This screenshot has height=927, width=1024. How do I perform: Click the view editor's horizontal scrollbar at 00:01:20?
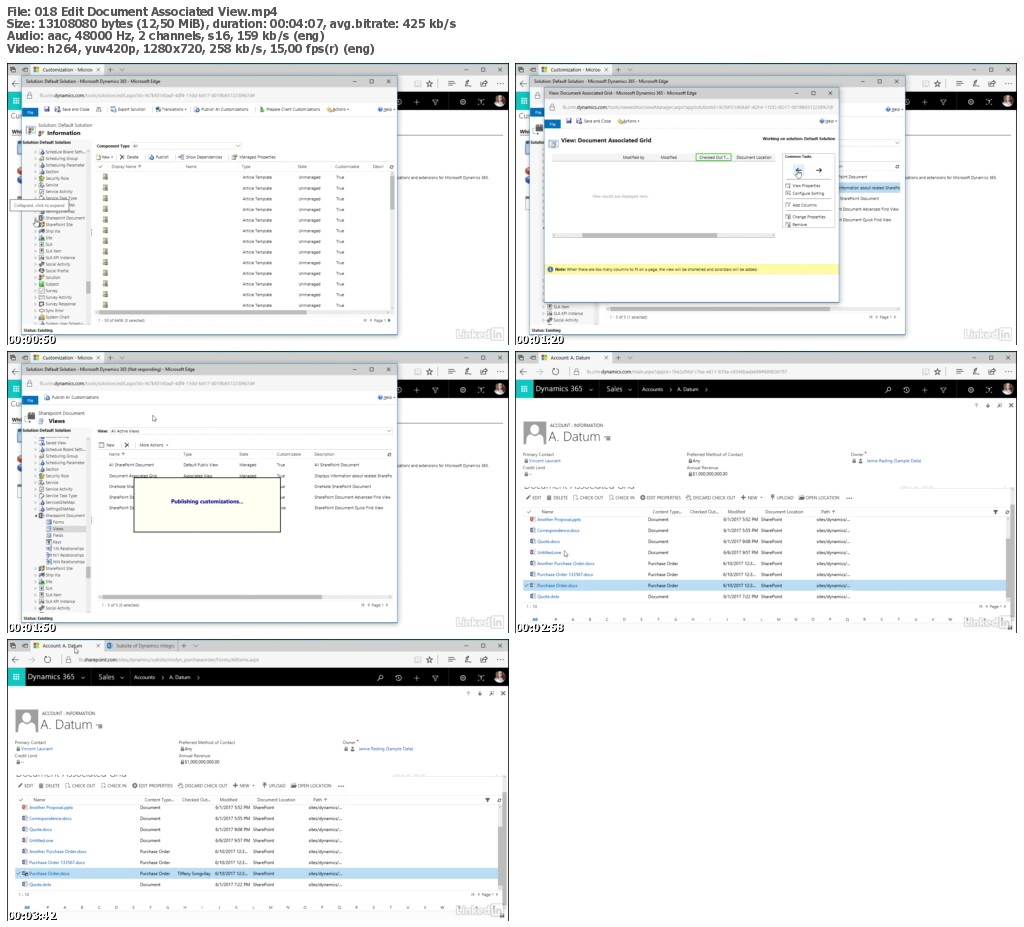650,235
